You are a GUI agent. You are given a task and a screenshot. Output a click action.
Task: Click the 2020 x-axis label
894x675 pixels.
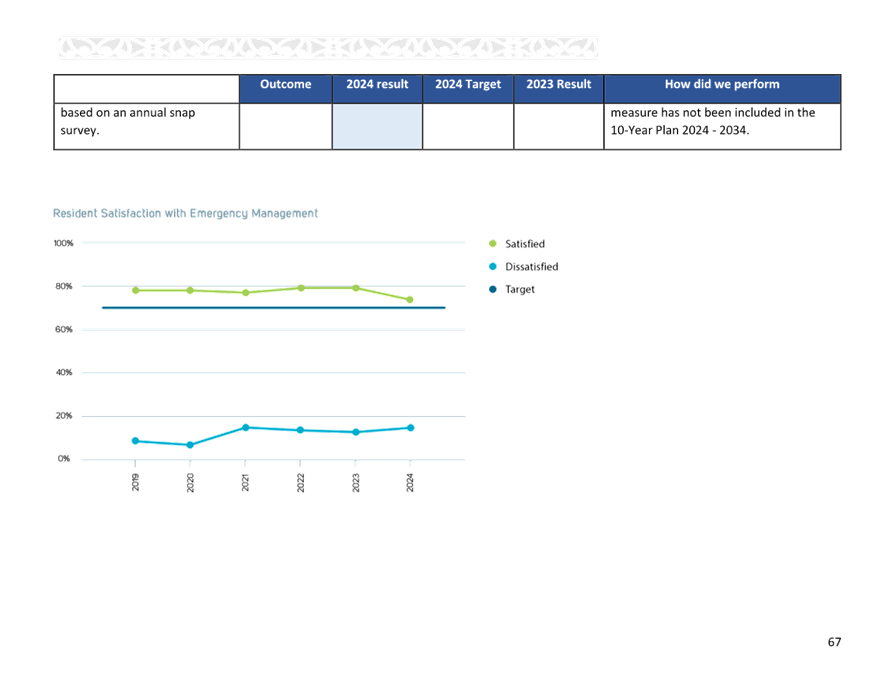tap(190, 482)
